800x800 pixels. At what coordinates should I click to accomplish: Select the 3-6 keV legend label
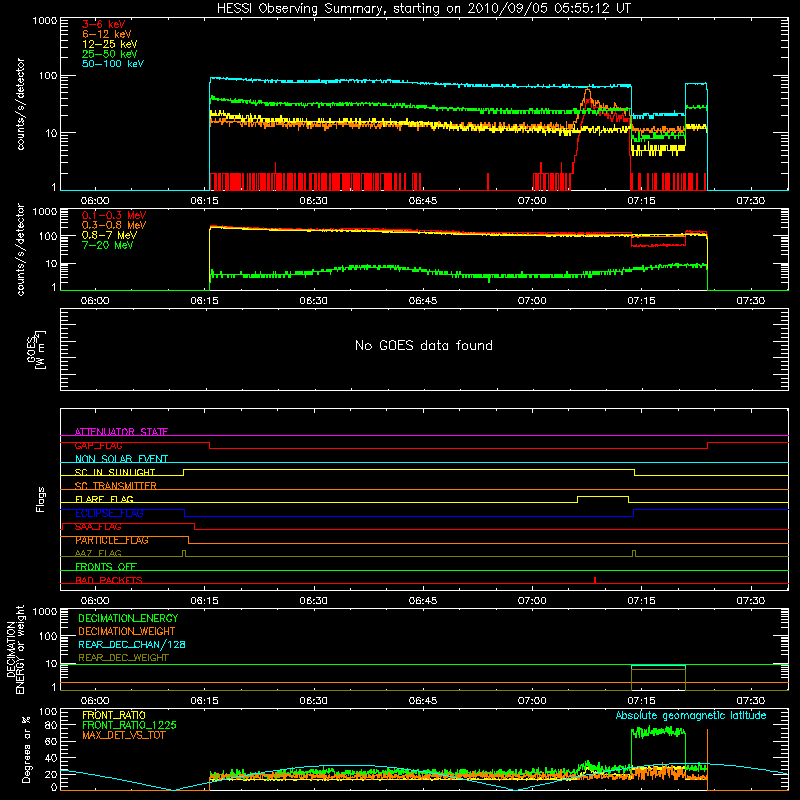(x=104, y=24)
